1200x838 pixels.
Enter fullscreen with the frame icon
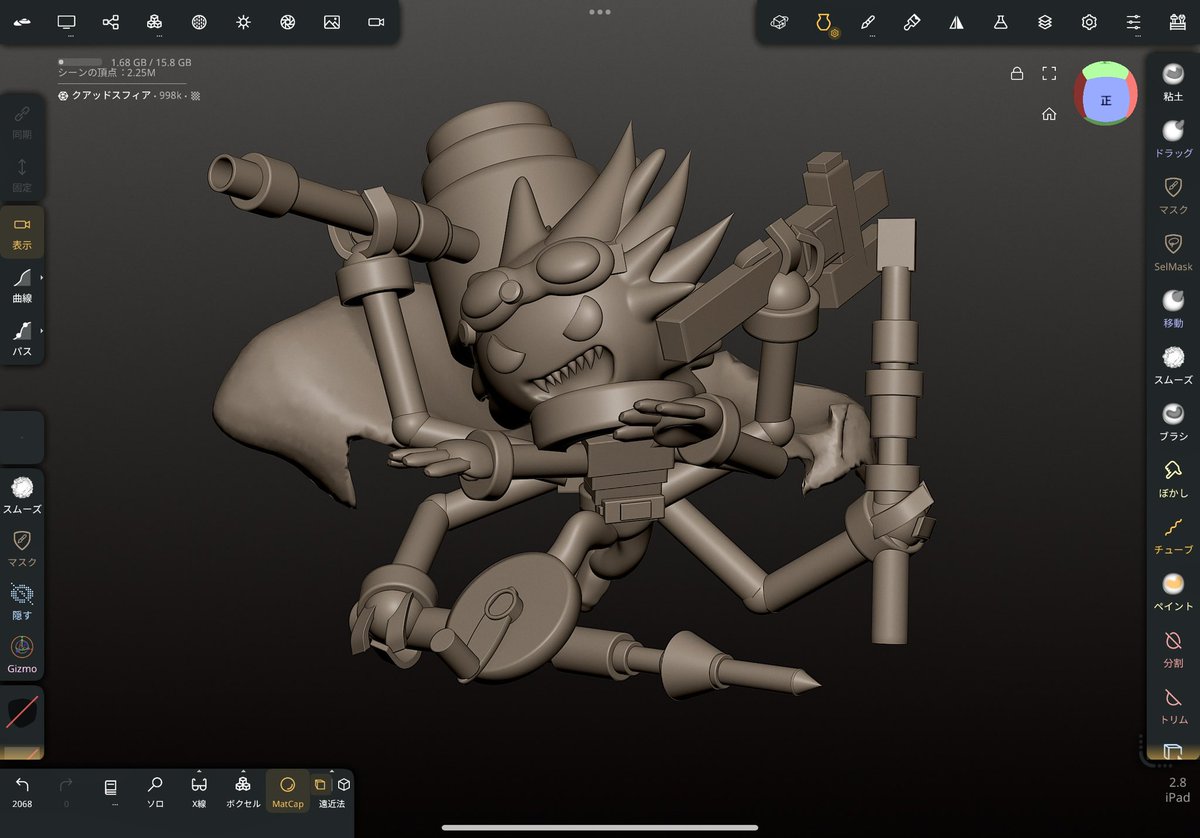tap(1049, 73)
